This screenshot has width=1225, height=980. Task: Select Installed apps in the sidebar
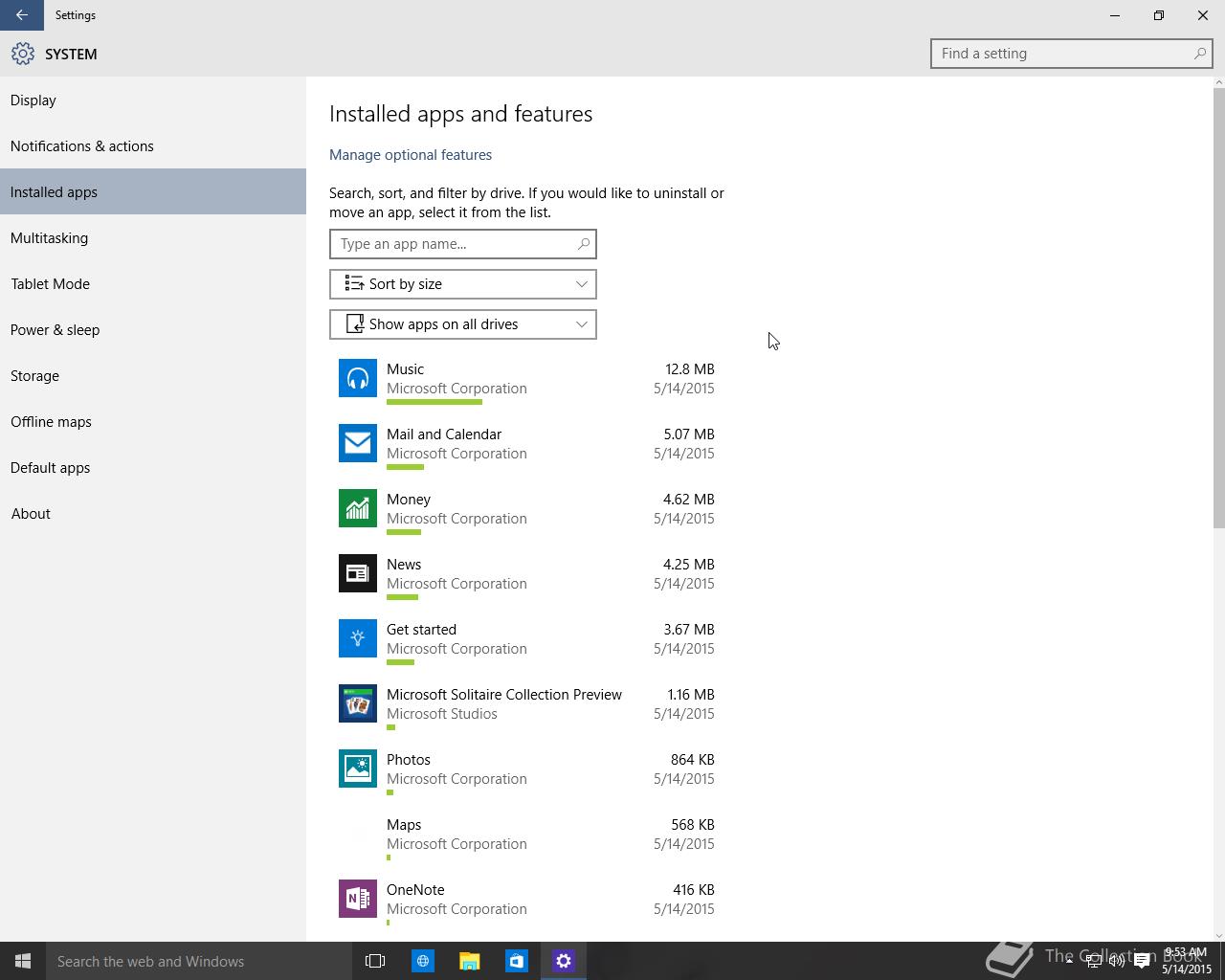pyautogui.click(x=153, y=191)
